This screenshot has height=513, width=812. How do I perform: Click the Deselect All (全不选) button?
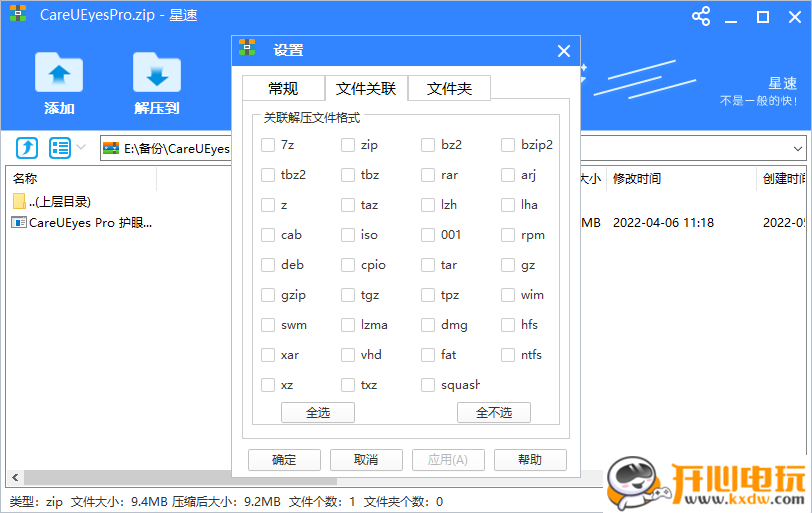[494, 413]
